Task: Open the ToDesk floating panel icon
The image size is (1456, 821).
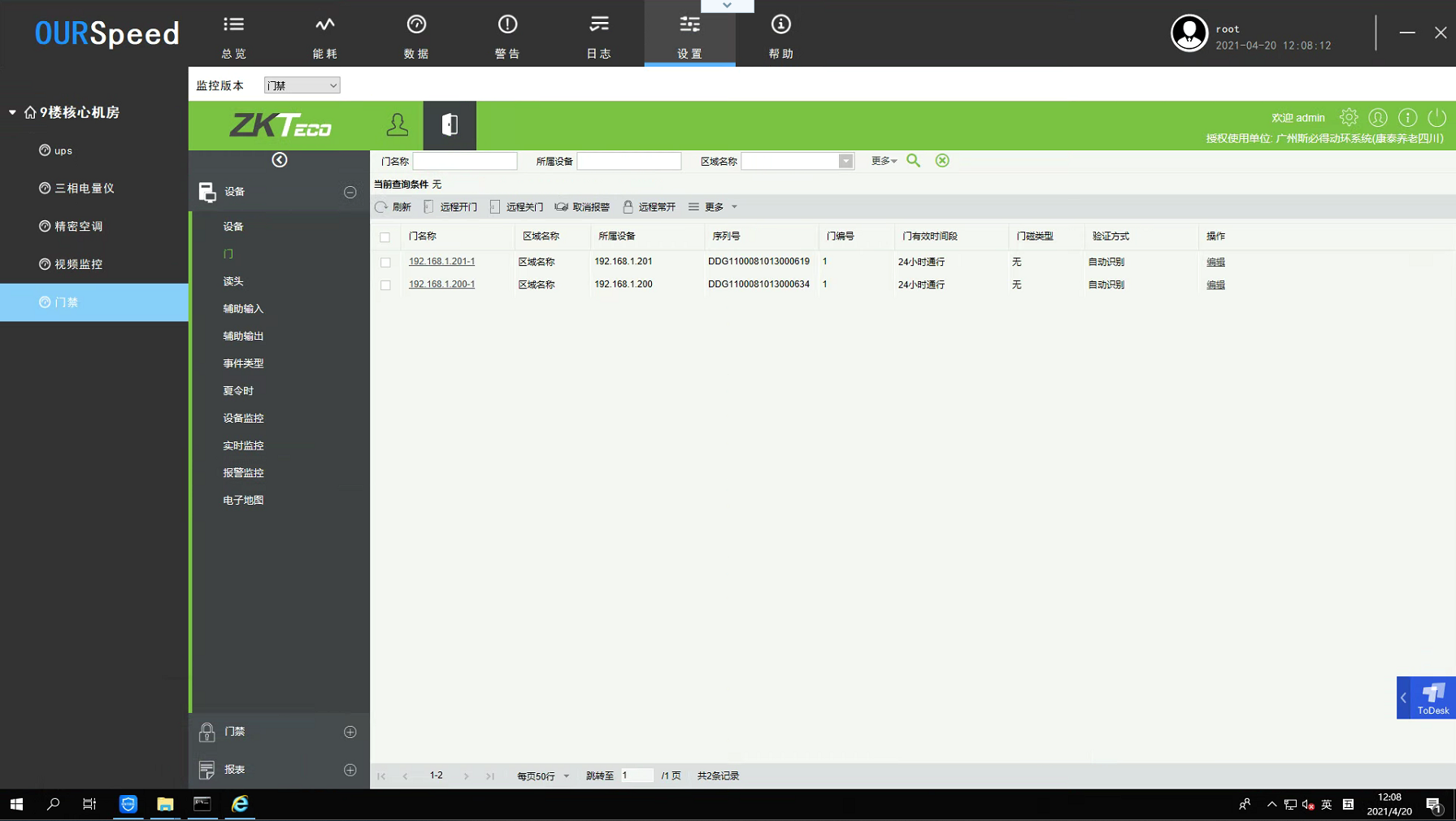Action: 1432,697
